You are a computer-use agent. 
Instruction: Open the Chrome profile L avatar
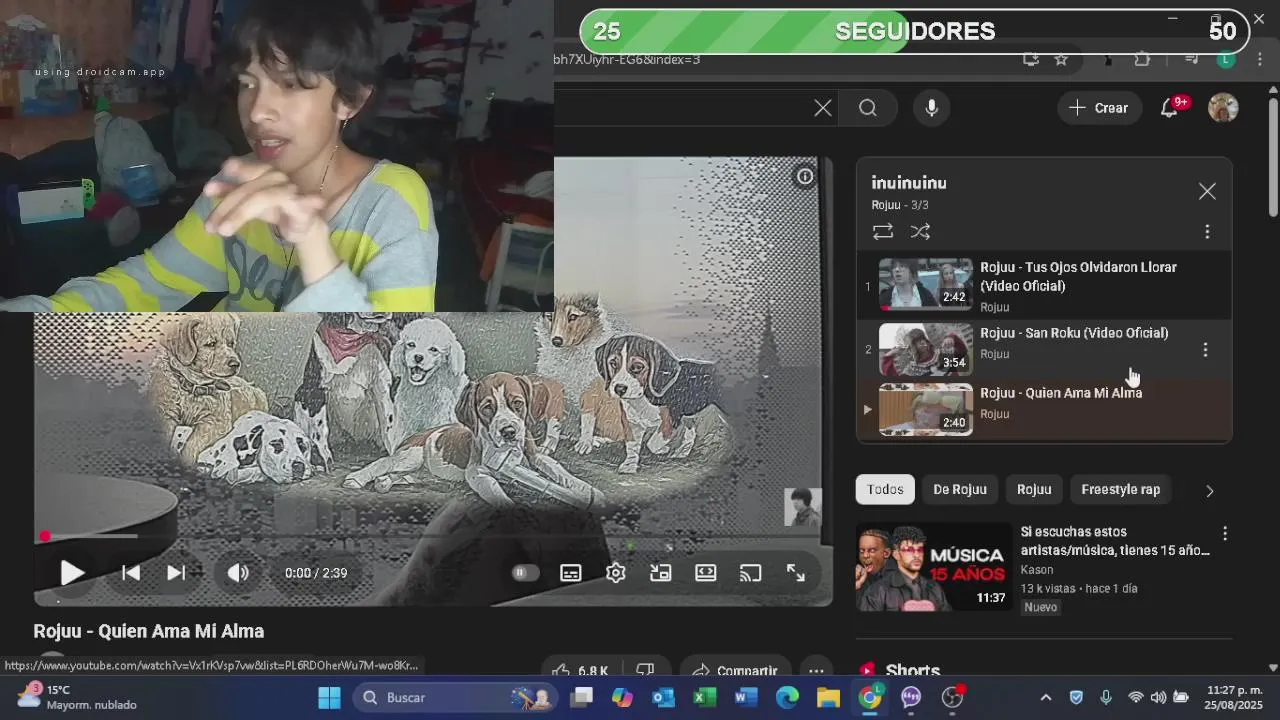pyautogui.click(x=1225, y=60)
